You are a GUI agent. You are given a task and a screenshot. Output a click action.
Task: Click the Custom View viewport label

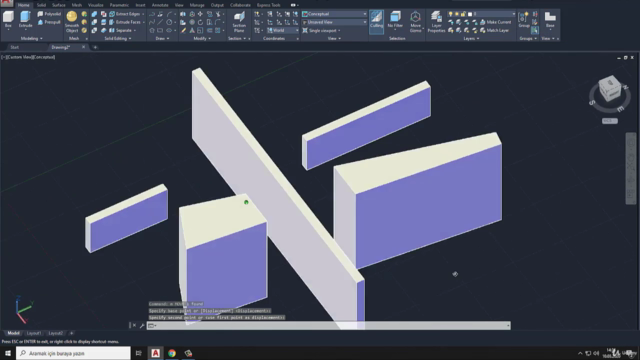[x=21, y=57]
